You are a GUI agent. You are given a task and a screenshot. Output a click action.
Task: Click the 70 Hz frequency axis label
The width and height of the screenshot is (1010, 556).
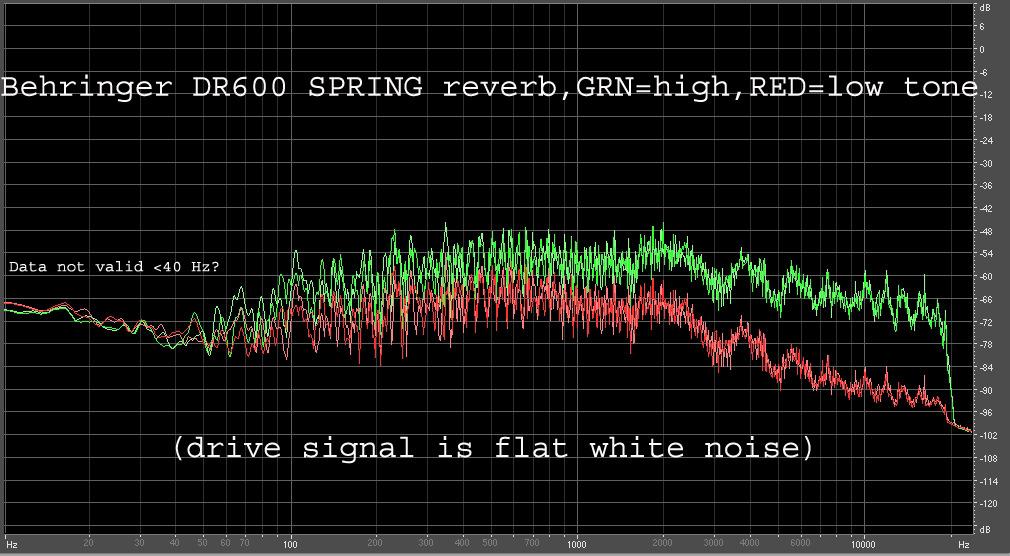click(244, 543)
